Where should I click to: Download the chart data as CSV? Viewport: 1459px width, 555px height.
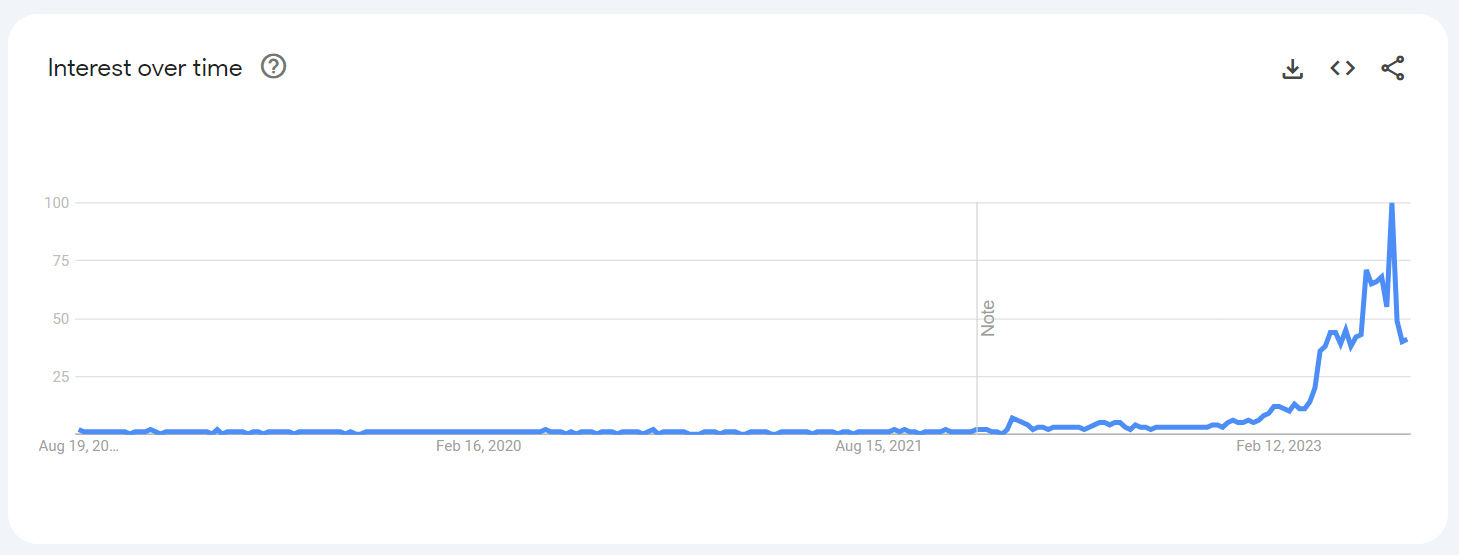[1293, 68]
